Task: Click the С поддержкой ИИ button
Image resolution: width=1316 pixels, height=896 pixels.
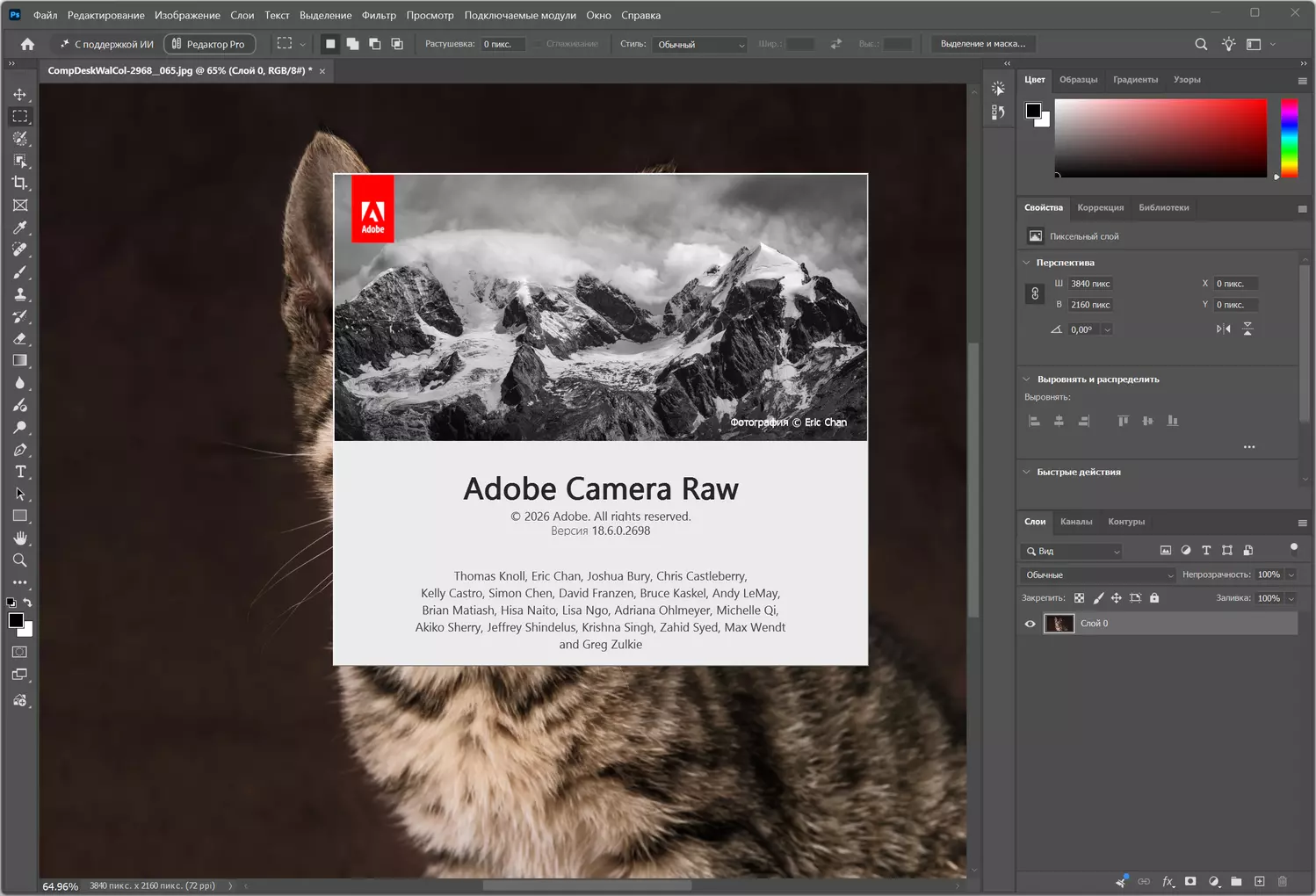Action: [x=105, y=44]
